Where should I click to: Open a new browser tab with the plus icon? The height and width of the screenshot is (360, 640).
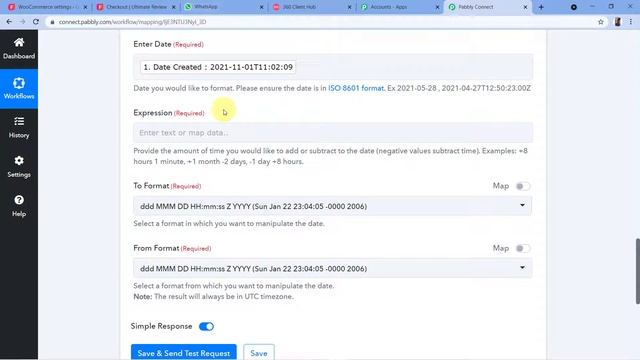[541, 7]
